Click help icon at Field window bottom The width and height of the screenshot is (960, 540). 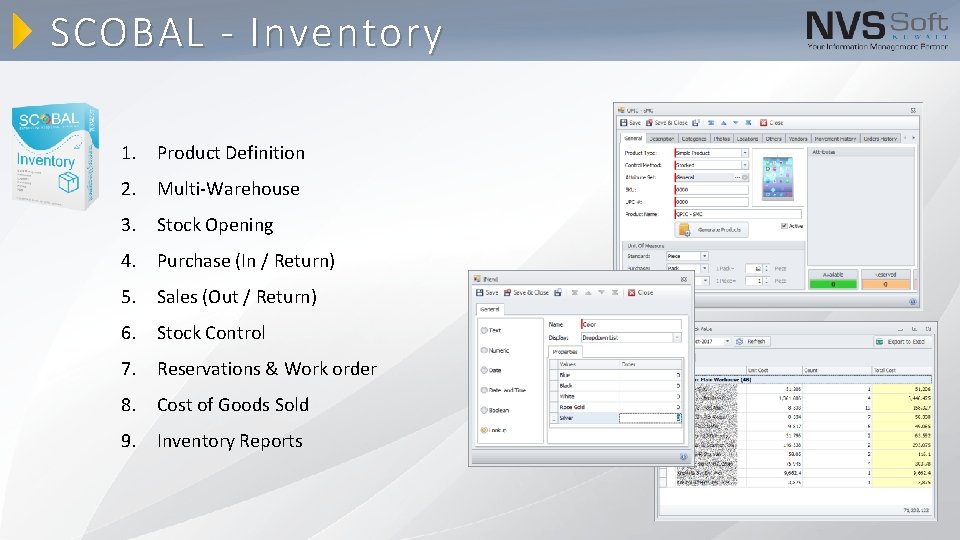click(683, 457)
